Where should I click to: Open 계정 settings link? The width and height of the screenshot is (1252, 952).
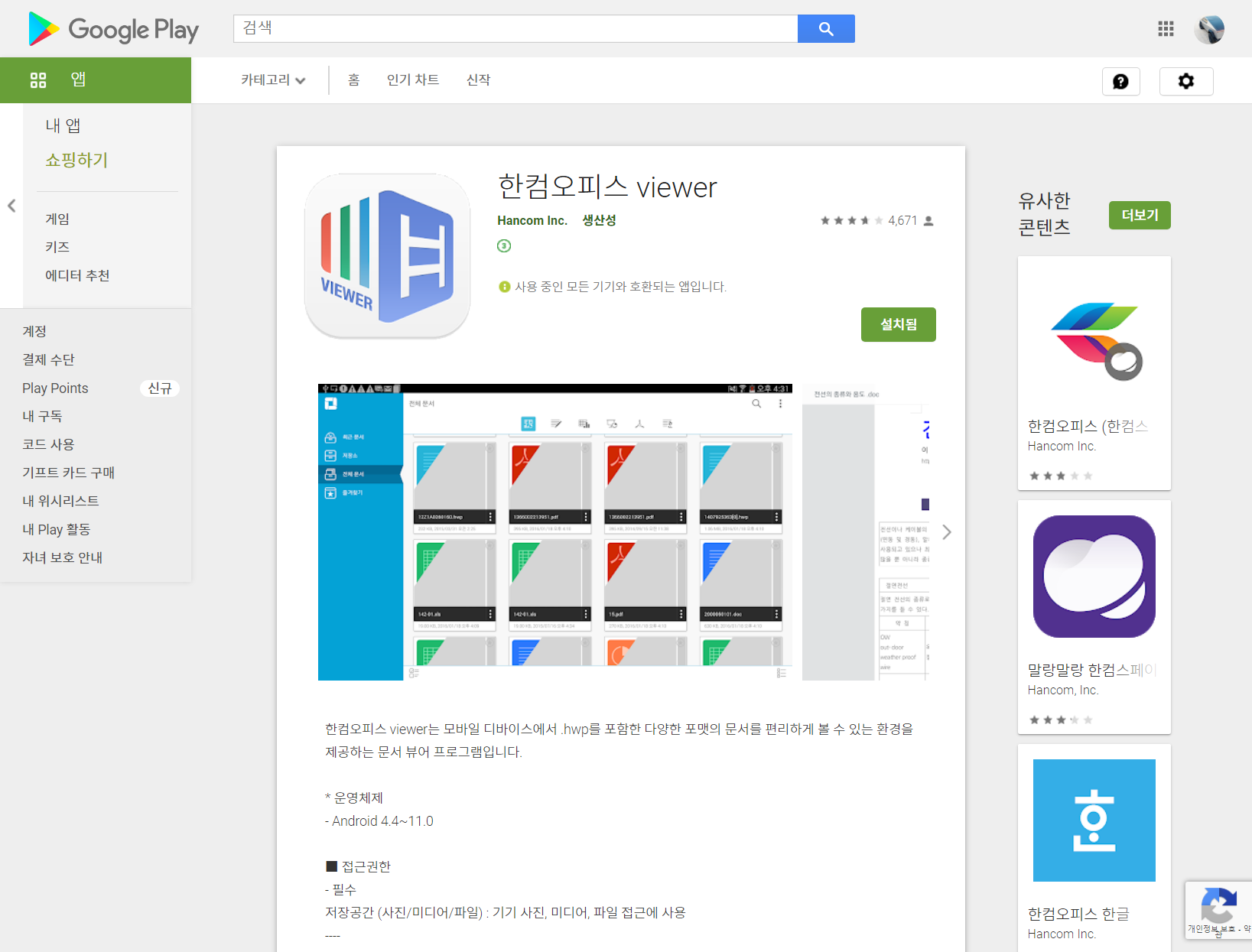pos(34,331)
